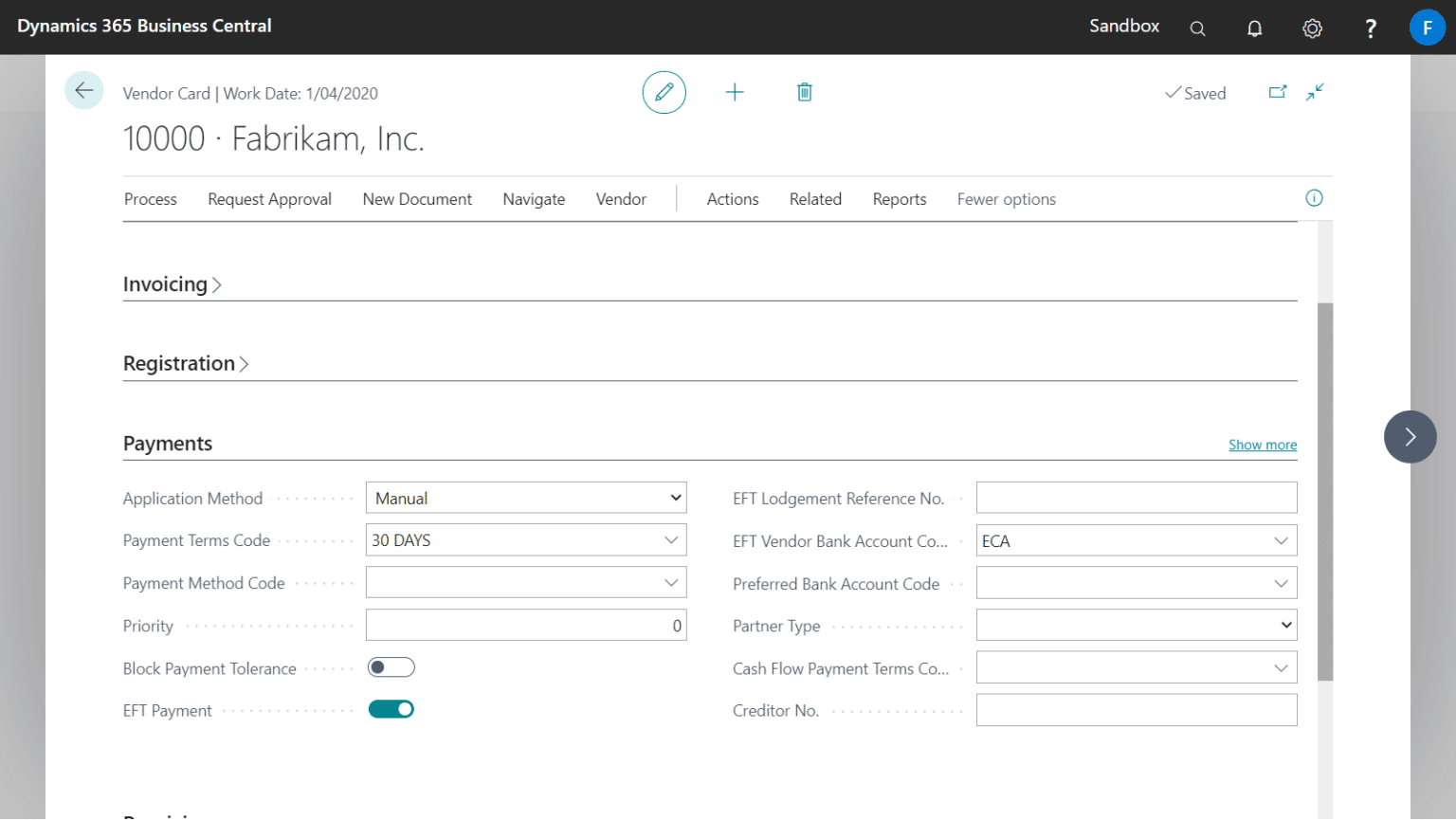Viewport: 1456px width, 820px height.
Task: Disable the EFT Payment toggle
Action: pos(391,708)
